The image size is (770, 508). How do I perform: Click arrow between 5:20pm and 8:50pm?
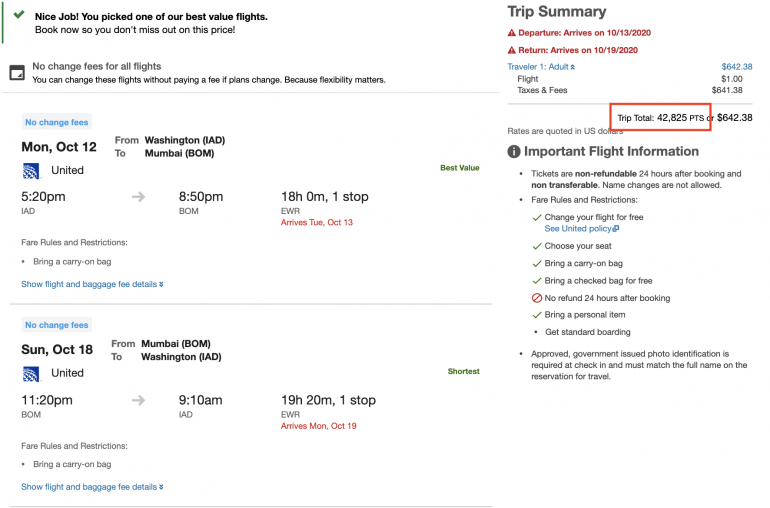(138, 197)
